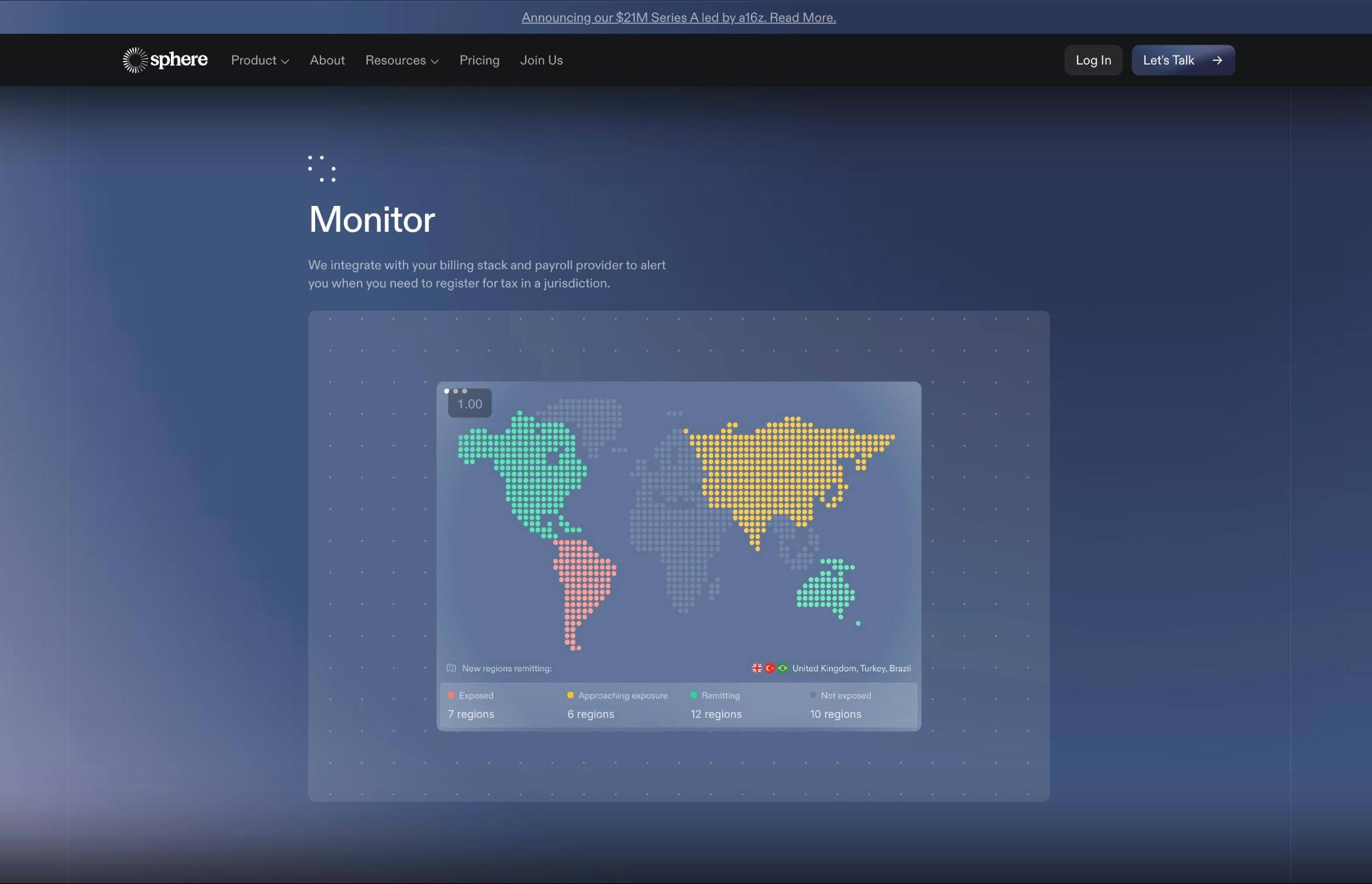Click the Turkey flag icon in map footer
Screen dimensions: 1372x884
point(770,668)
